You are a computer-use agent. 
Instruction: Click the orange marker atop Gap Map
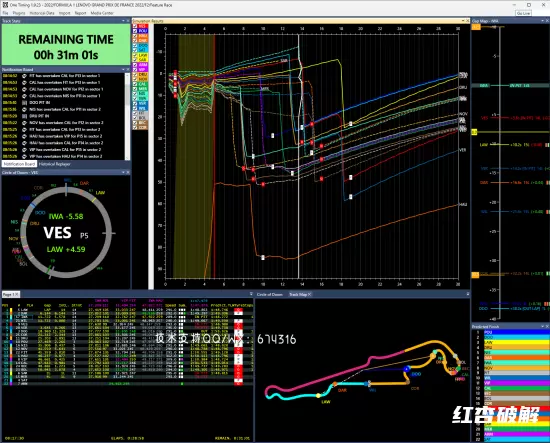(x=476, y=27)
